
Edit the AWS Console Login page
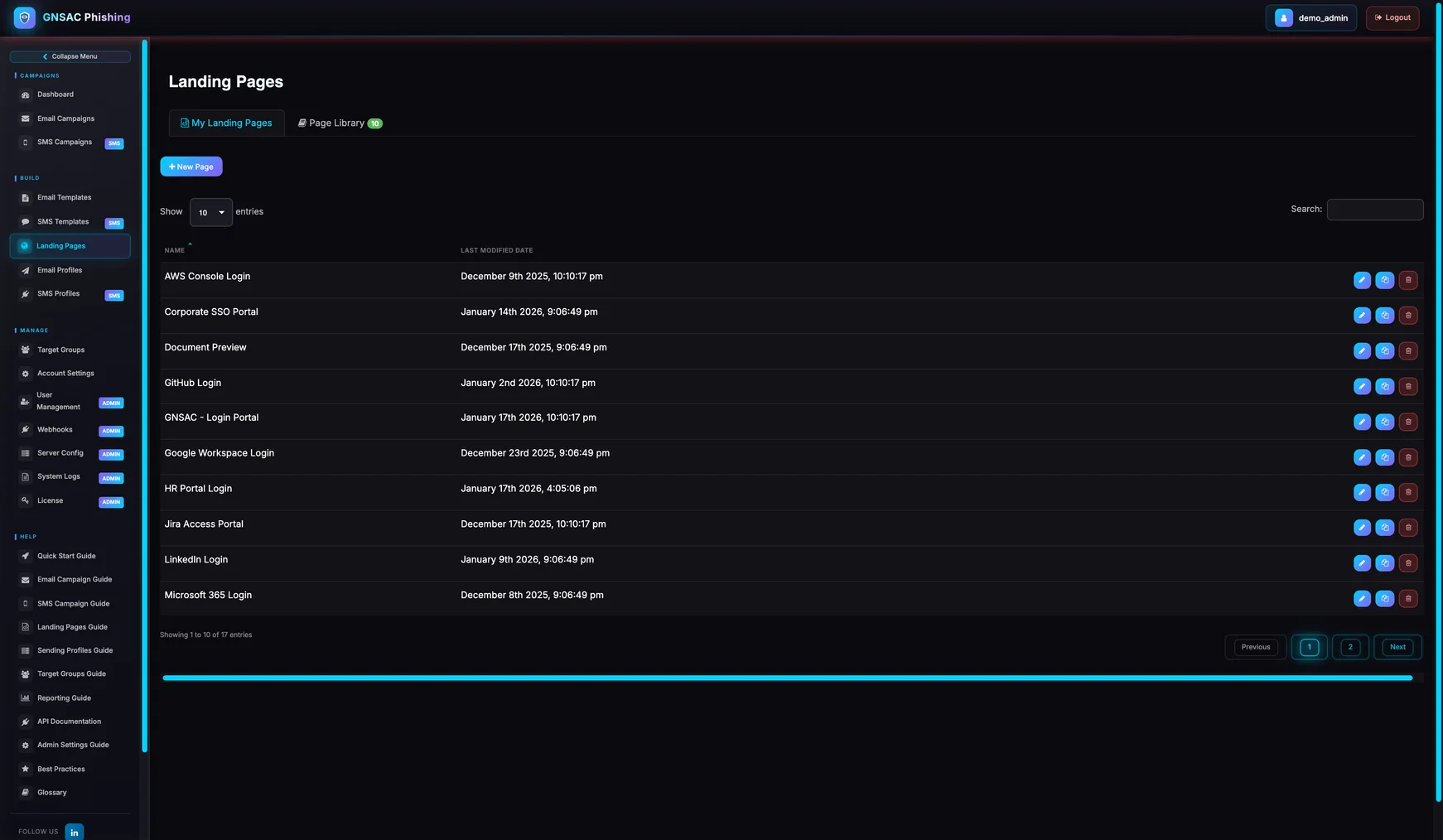(1362, 280)
